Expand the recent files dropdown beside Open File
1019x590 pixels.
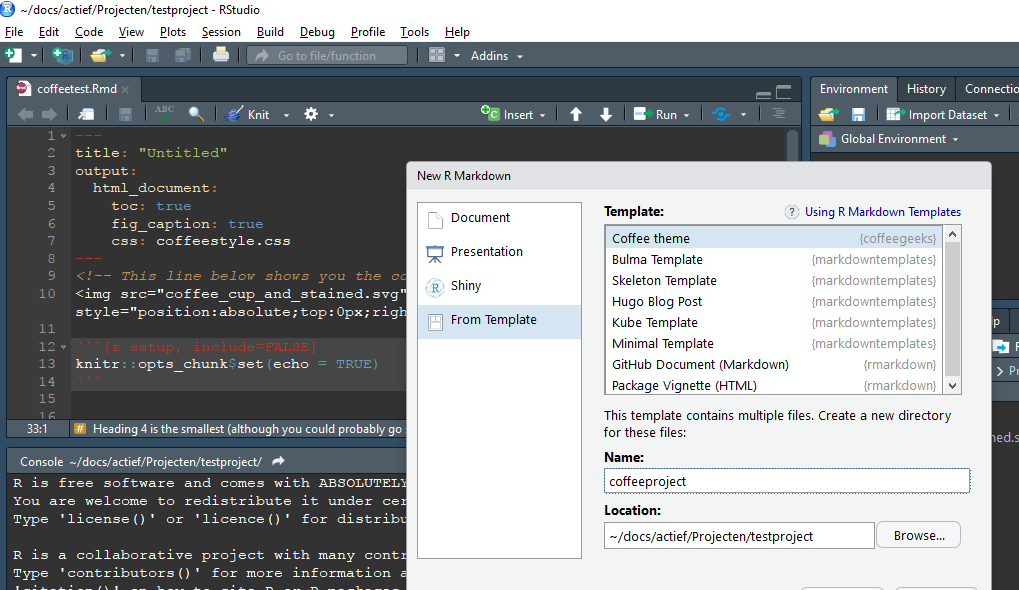click(x=122, y=56)
